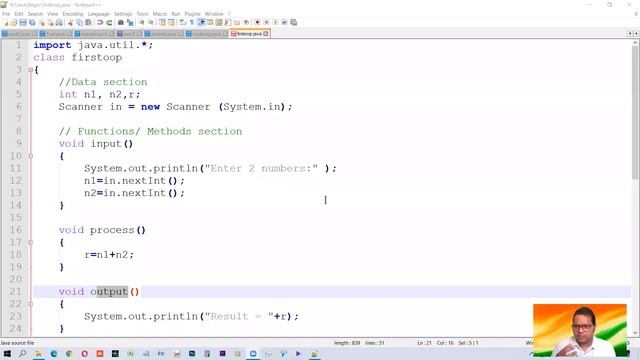The width and height of the screenshot is (640, 360).
Task: Click 'Java source file' status text
Action: click(x=17, y=343)
